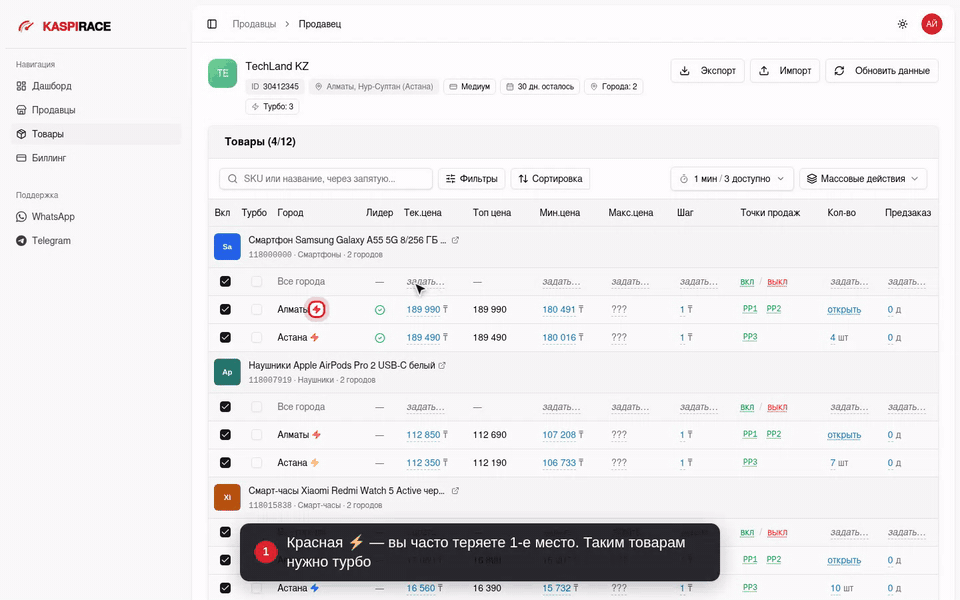The width and height of the screenshot is (960, 600).
Task: Click the green leader checkmark for Астана
Action: point(380,337)
